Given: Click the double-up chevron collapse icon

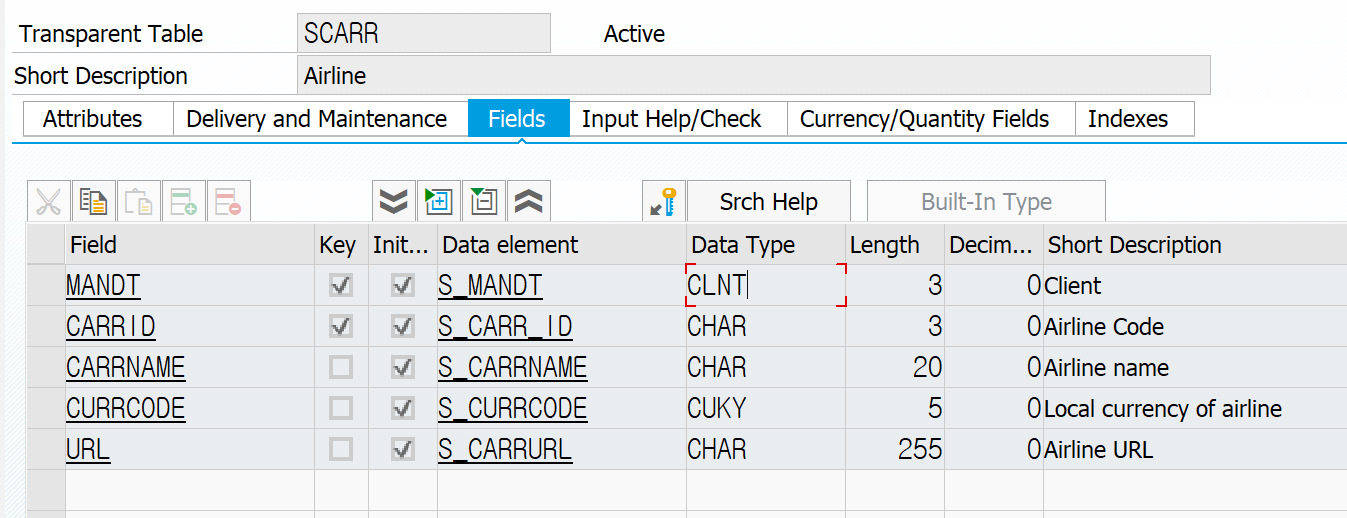Looking at the screenshot, I should pos(528,202).
